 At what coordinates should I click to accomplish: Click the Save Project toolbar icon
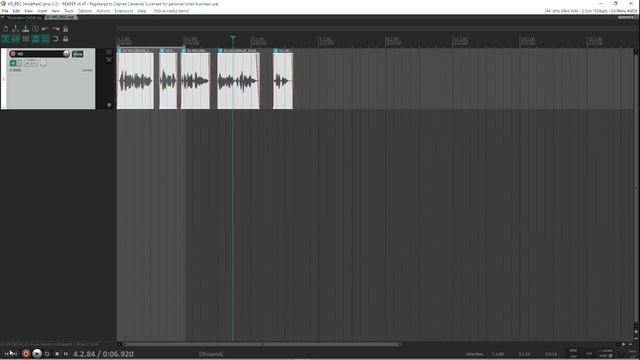coord(26,29)
